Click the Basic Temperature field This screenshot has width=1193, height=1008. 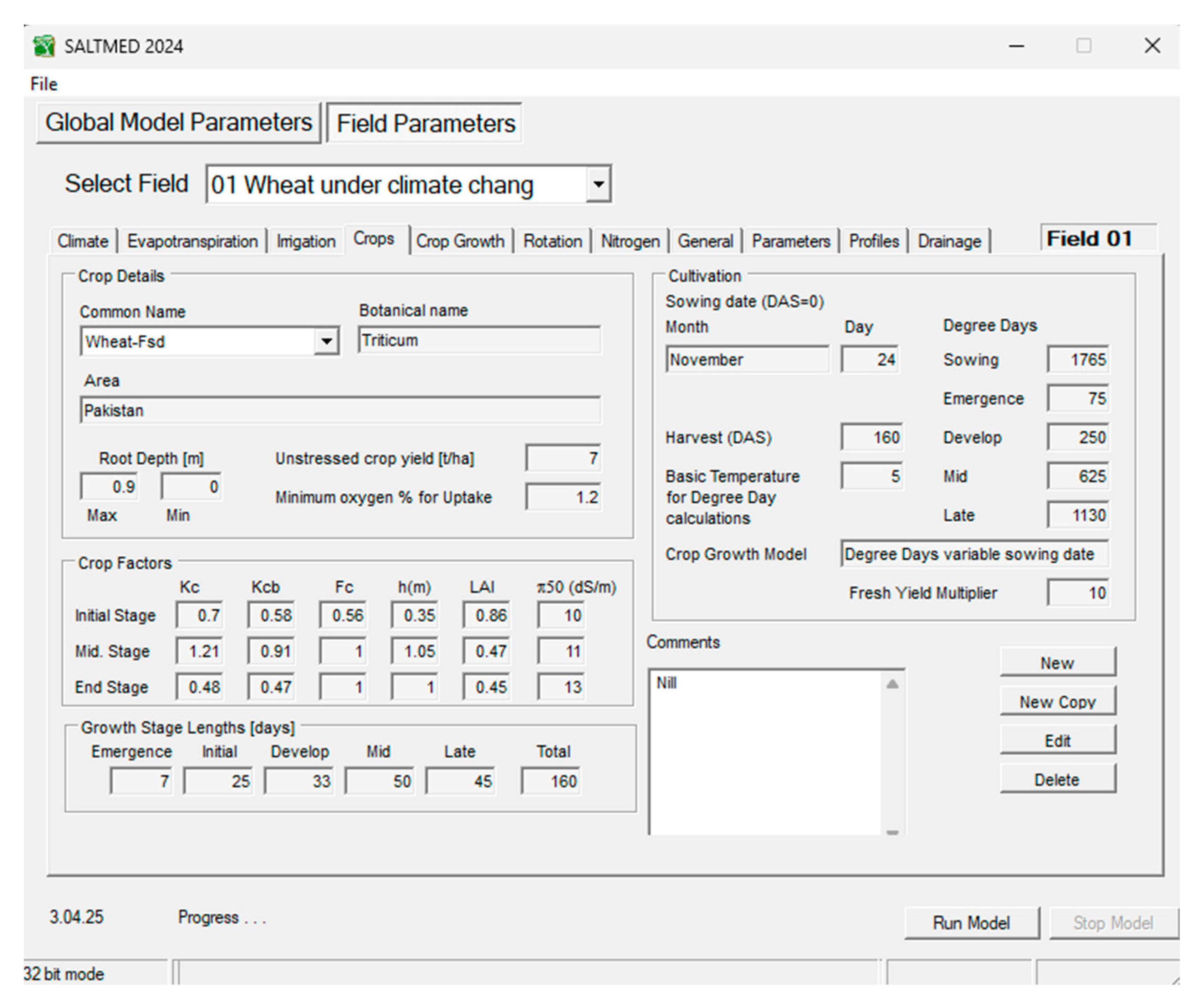point(871,476)
